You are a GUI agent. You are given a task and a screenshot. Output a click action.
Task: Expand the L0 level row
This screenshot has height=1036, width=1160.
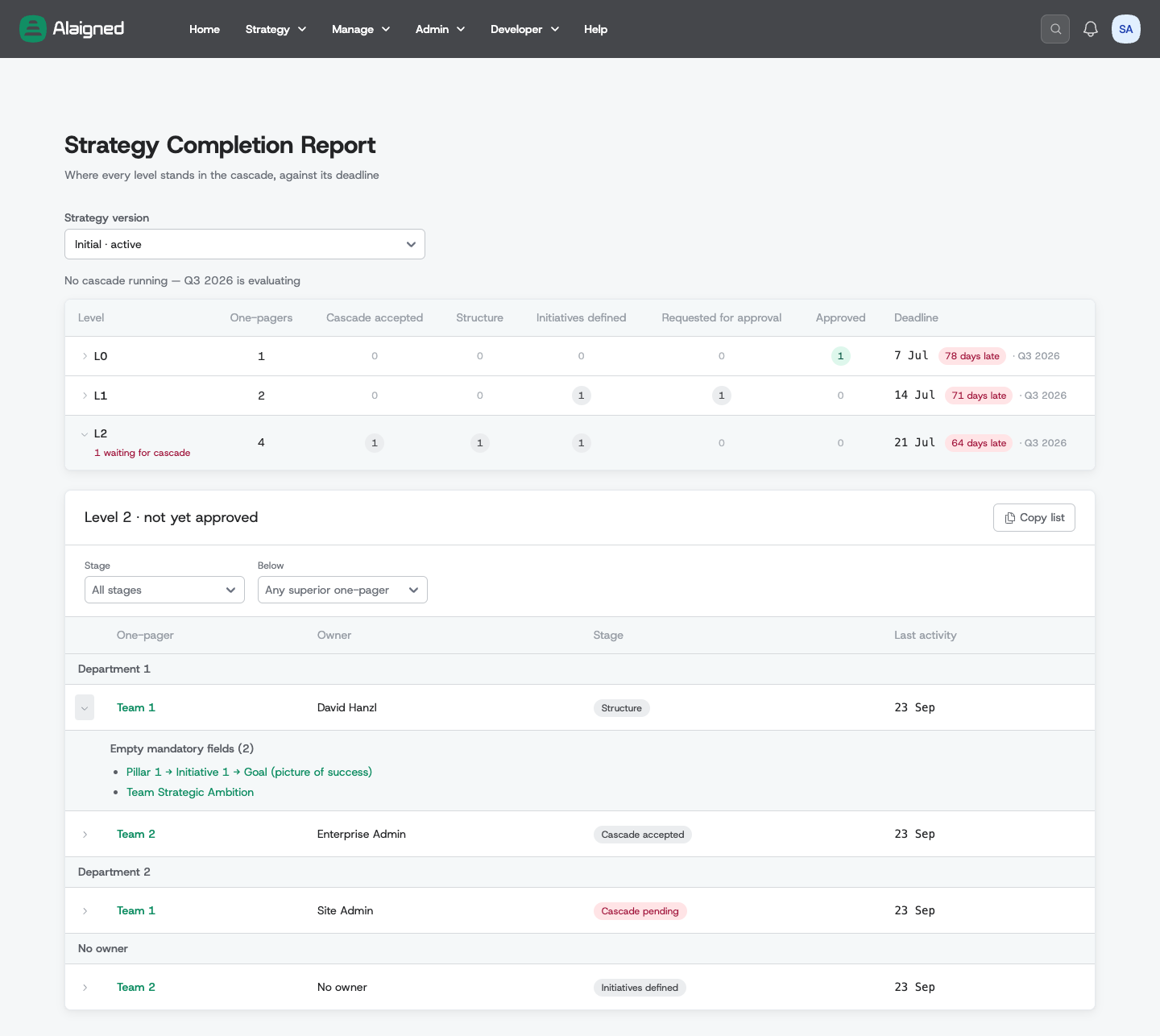pyautogui.click(x=85, y=356)
